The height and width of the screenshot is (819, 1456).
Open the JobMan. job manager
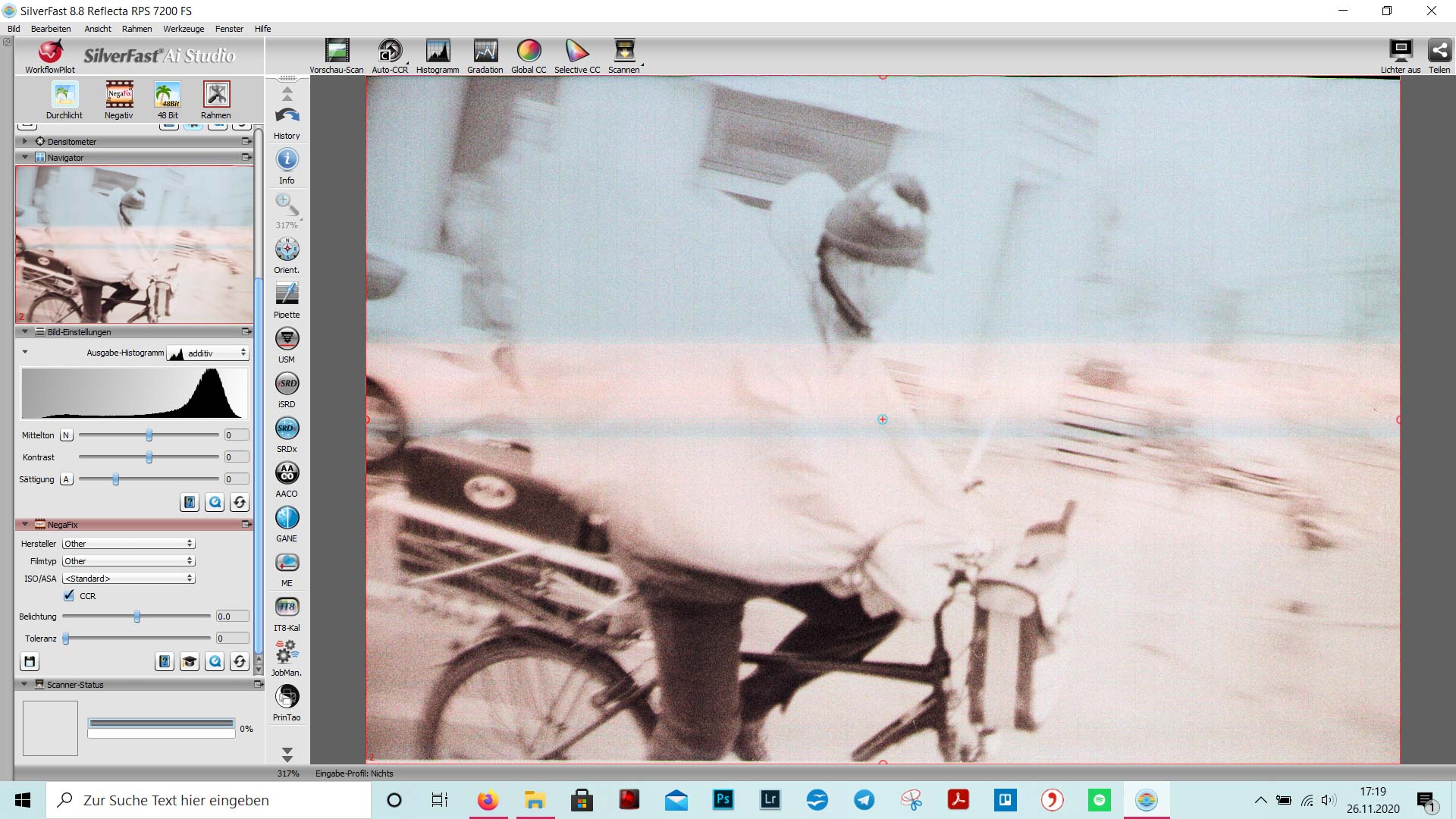pos(287,657)
